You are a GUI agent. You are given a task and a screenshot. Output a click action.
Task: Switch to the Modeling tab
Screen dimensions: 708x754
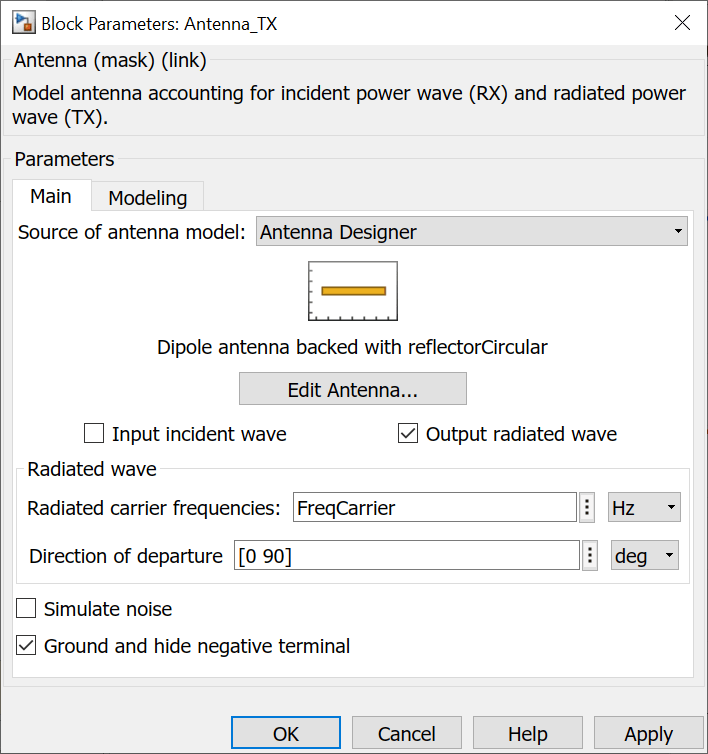(x=147, y=198)
